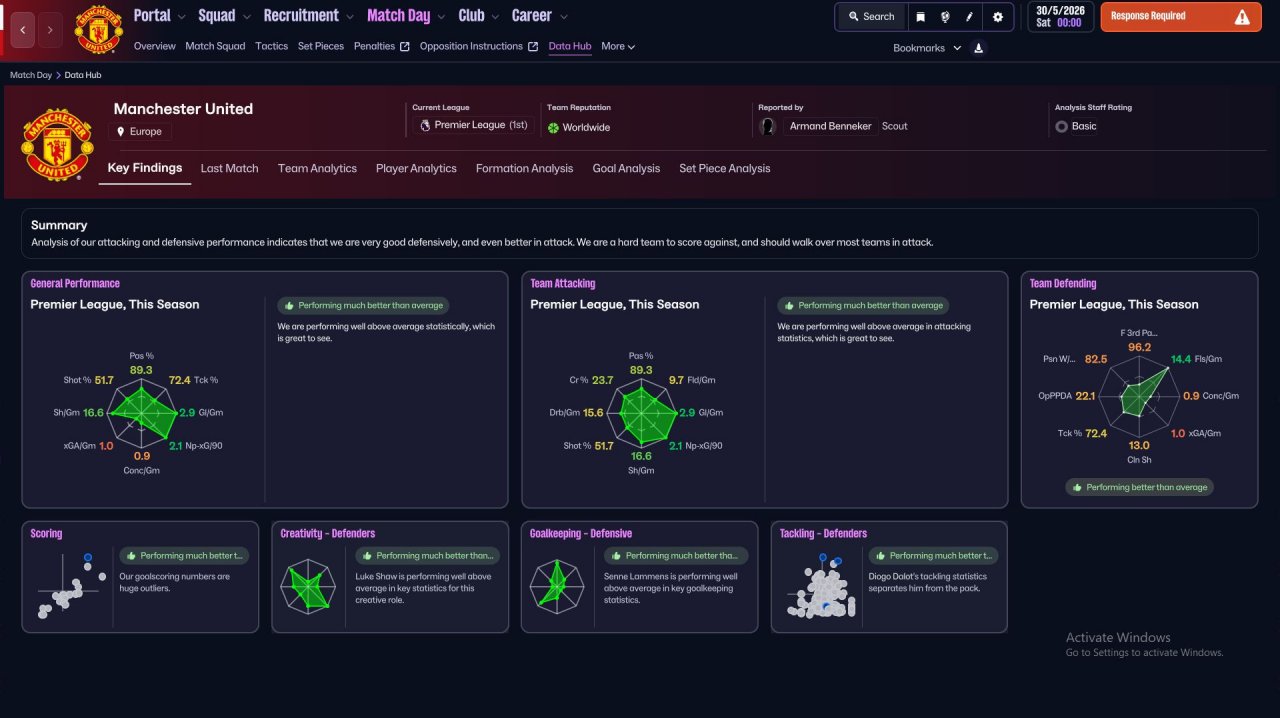Image resolution: width=1280 pixels, height=718 pixels.
Task: Open the Overview subtab
Action: point(154,47)
